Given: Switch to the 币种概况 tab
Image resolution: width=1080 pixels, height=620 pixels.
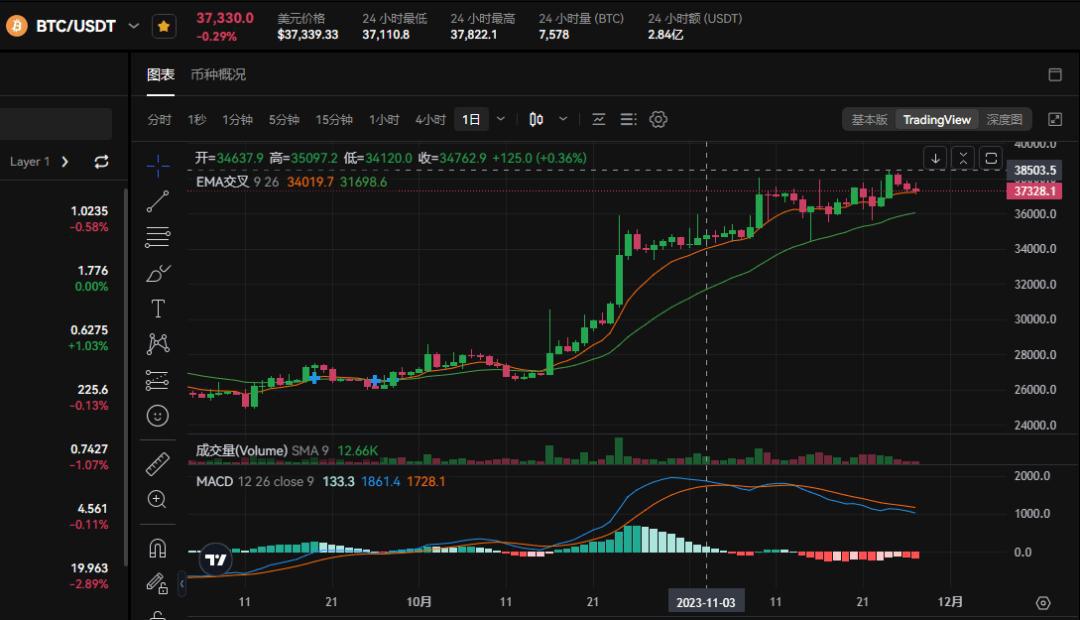Looking at the screenshot, I should click(x=218, y=75).
